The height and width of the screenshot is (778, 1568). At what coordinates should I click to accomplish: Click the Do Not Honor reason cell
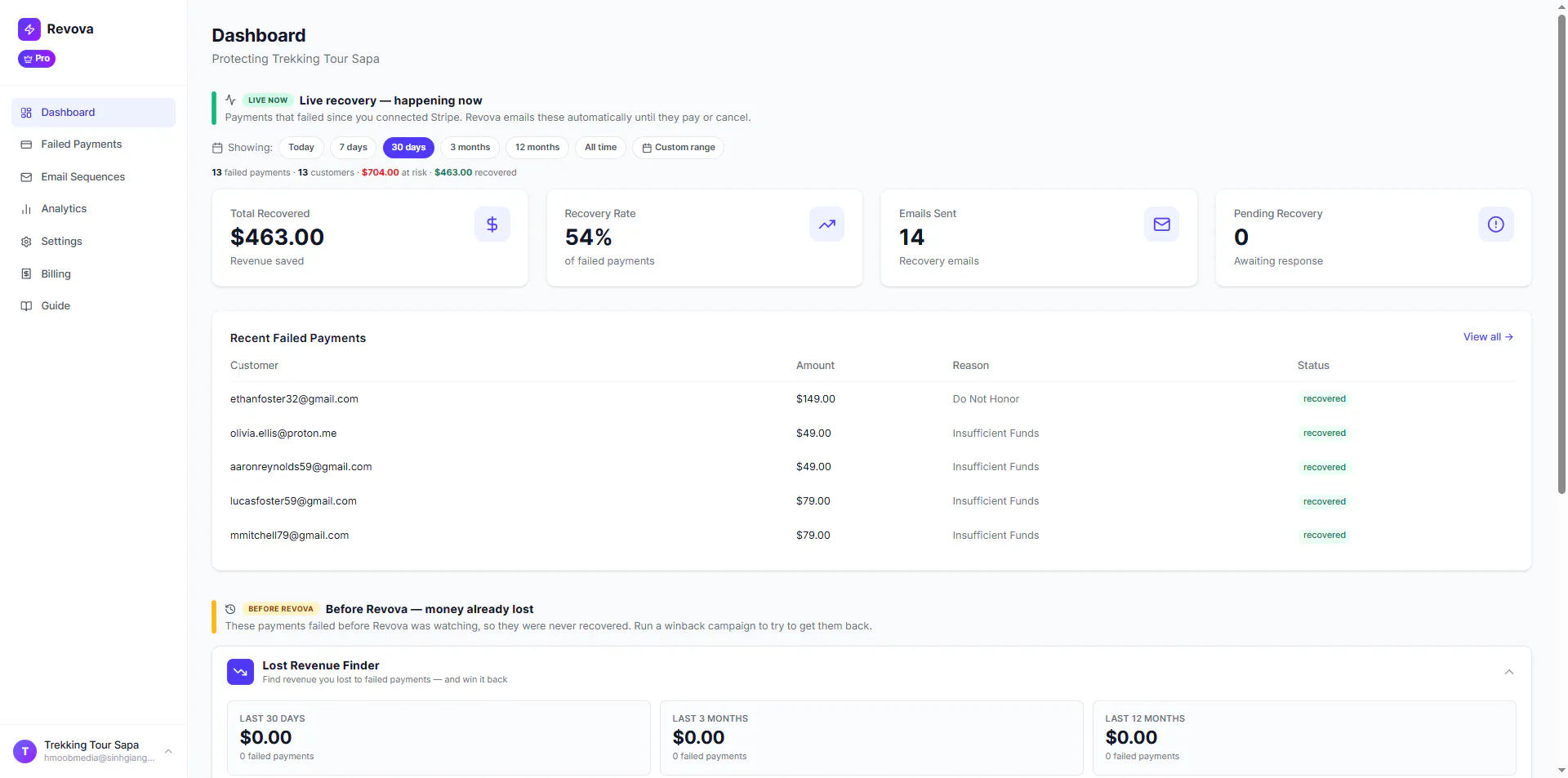point(986,399)
